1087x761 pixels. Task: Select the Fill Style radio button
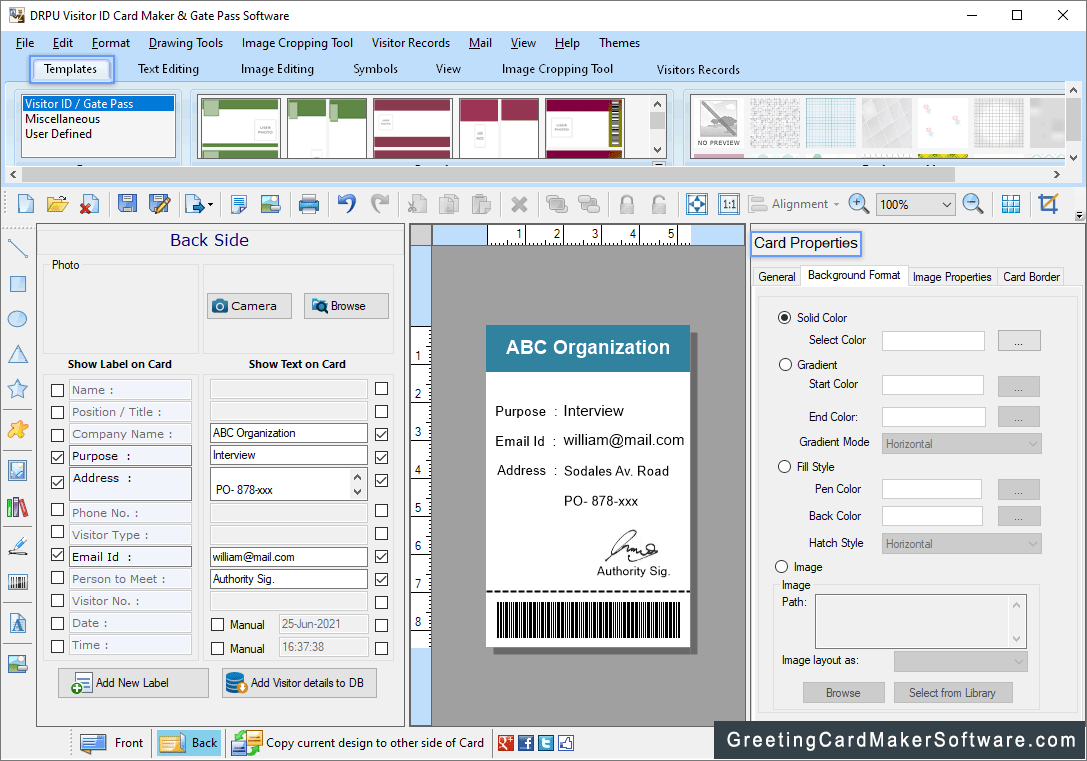point(784,466)
